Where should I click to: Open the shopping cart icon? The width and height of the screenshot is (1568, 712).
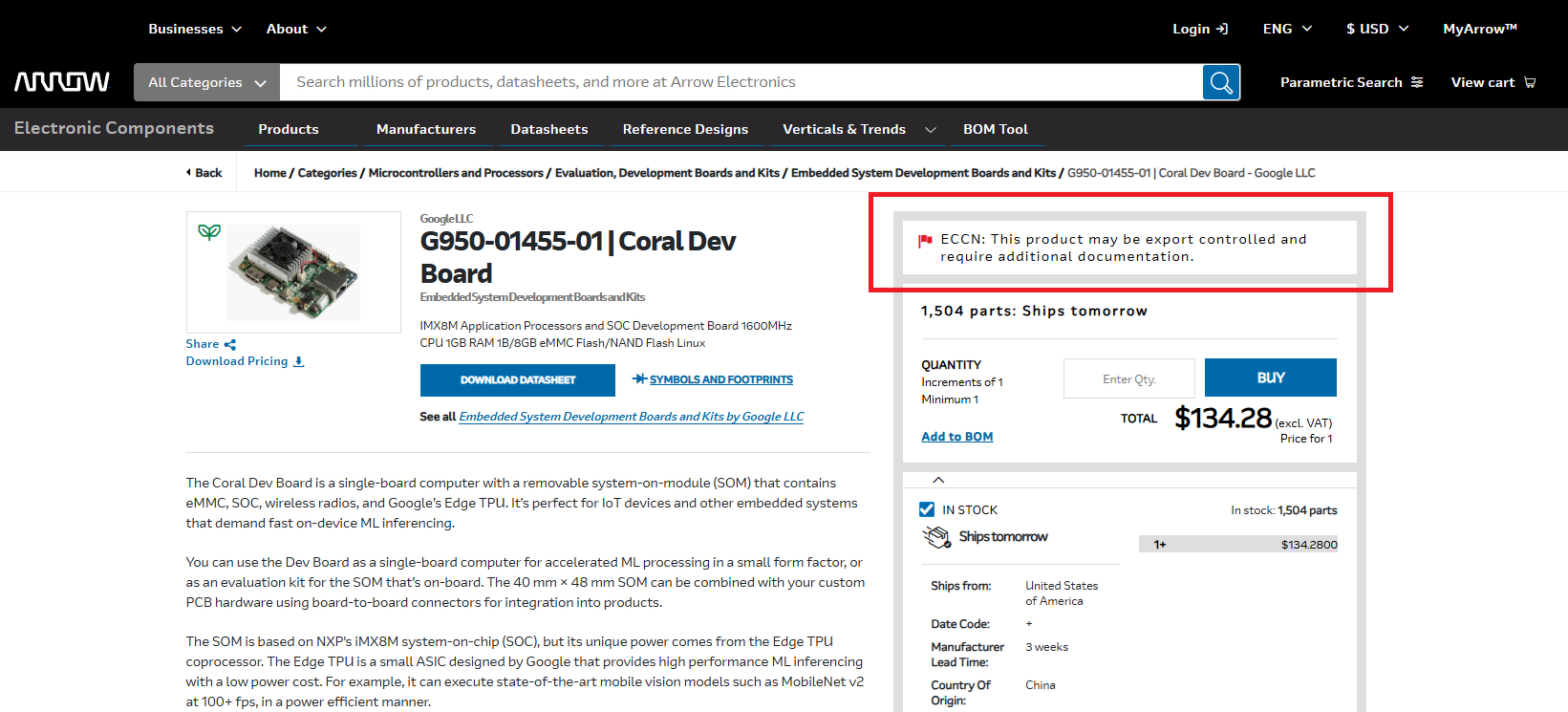[x=1530, y=82]
